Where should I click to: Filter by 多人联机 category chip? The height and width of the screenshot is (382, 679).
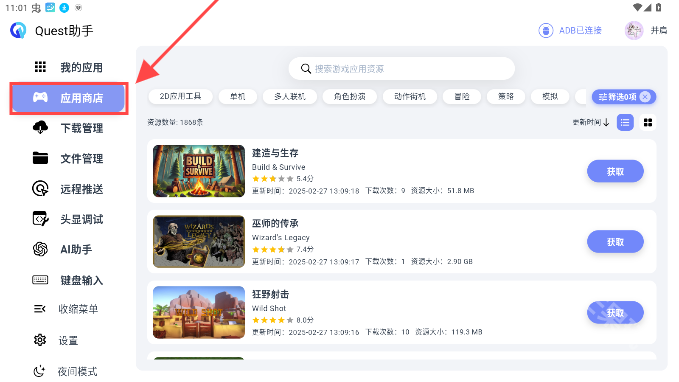coord(290,97)
